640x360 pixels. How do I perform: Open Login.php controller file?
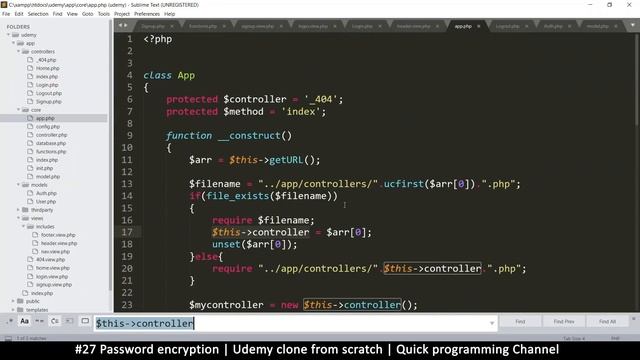click(47, 85)
